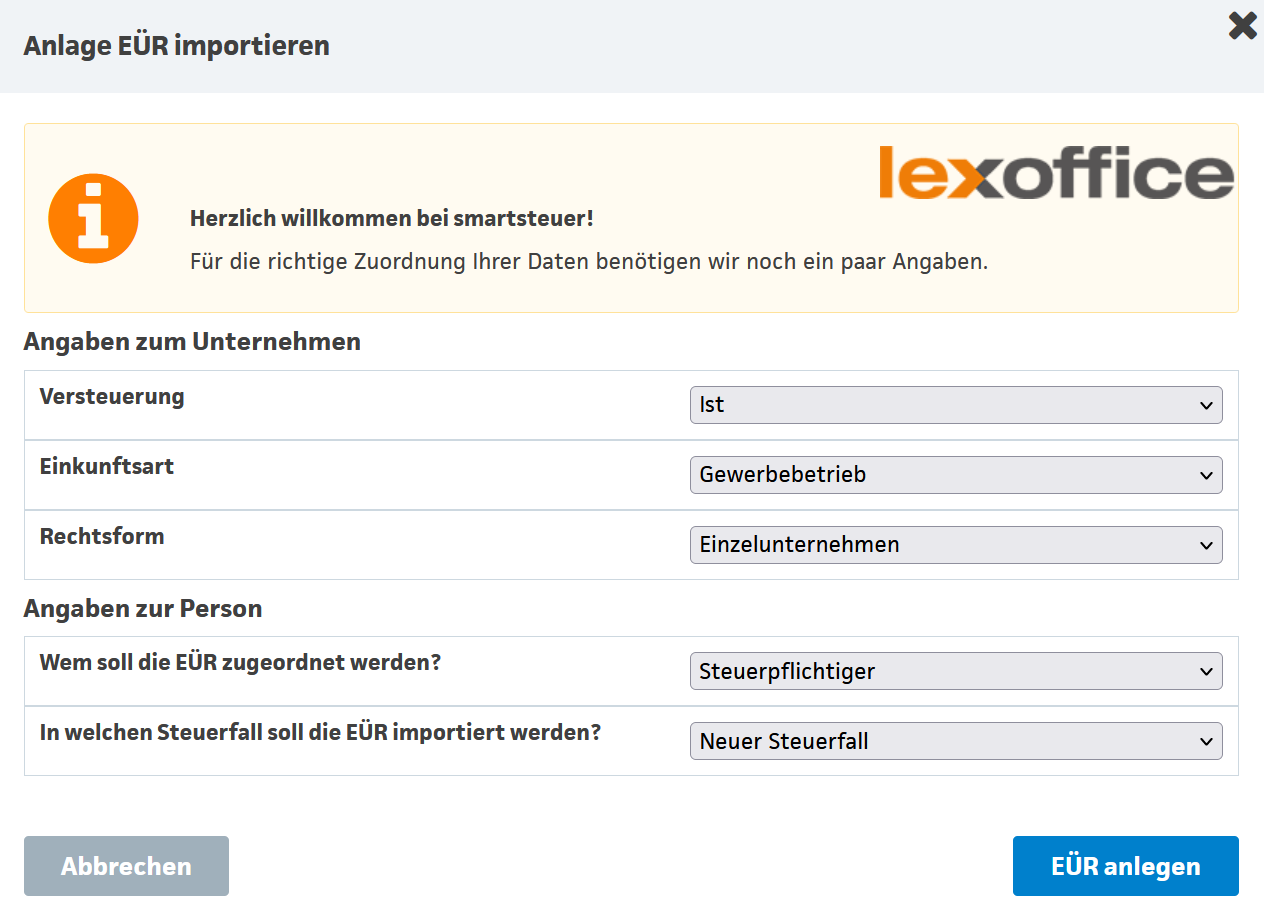
Task: Click the Anlage EÜR importieren dialog title
Action: tap(176, 46)
